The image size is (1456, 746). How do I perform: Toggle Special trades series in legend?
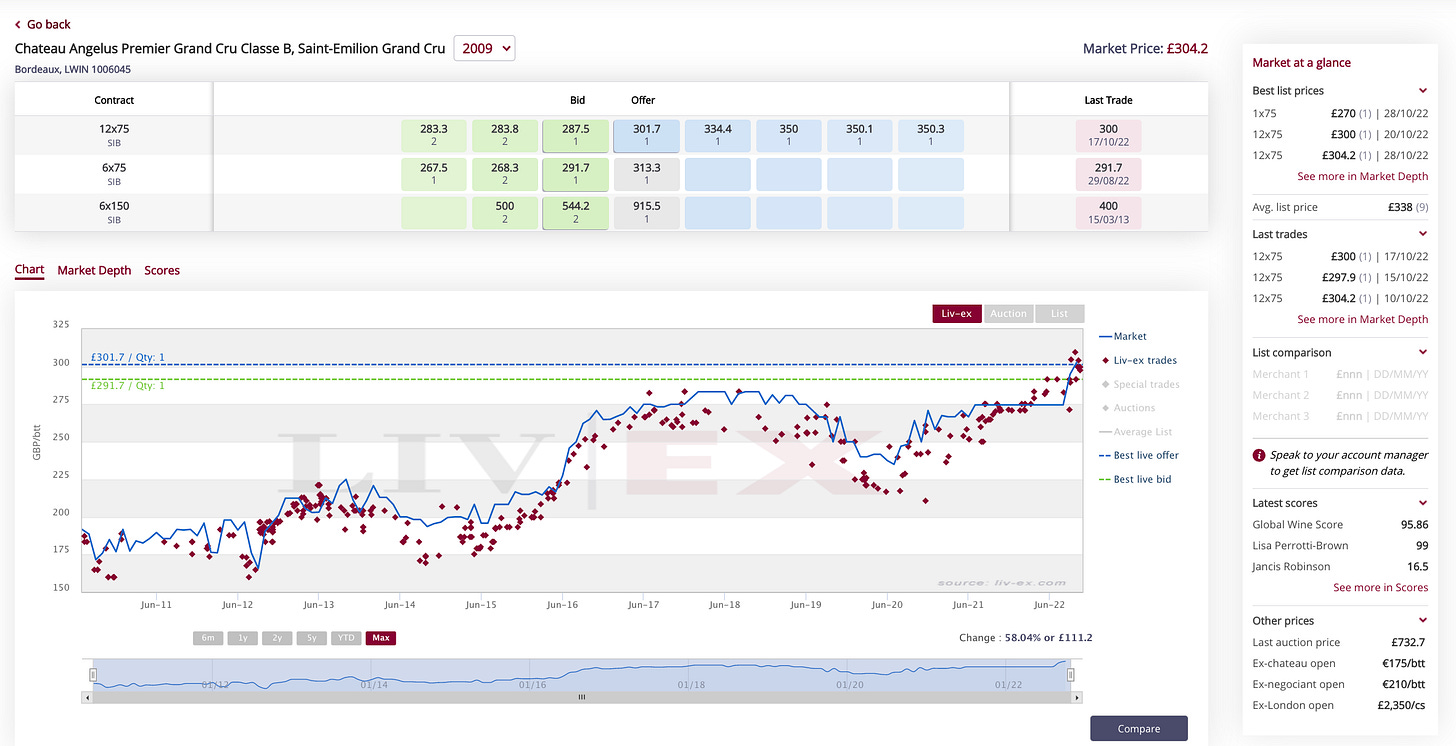1140,385
